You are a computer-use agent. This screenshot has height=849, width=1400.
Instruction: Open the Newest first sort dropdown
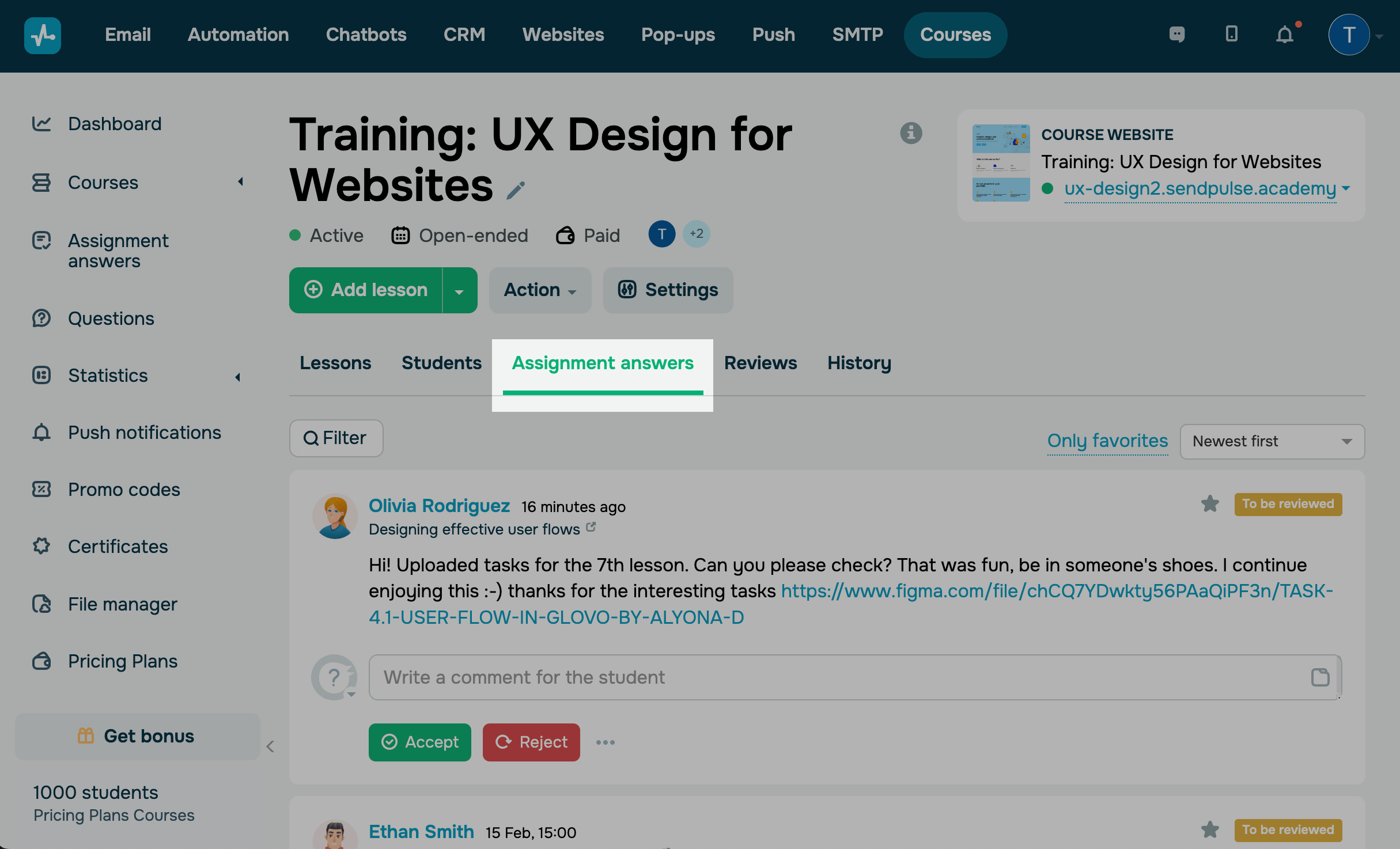[1272, 442]
